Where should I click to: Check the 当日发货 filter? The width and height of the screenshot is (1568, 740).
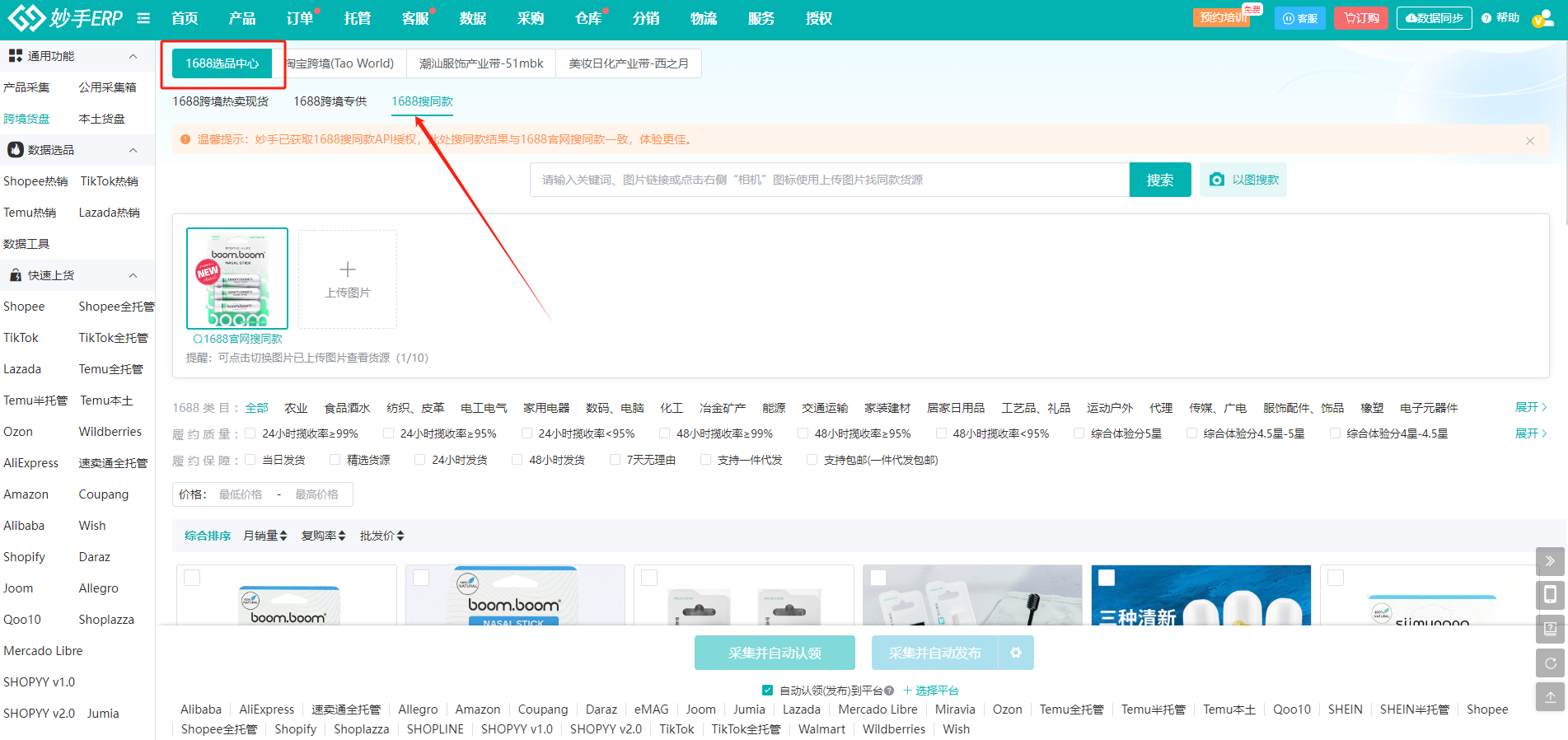click(250, 460)
